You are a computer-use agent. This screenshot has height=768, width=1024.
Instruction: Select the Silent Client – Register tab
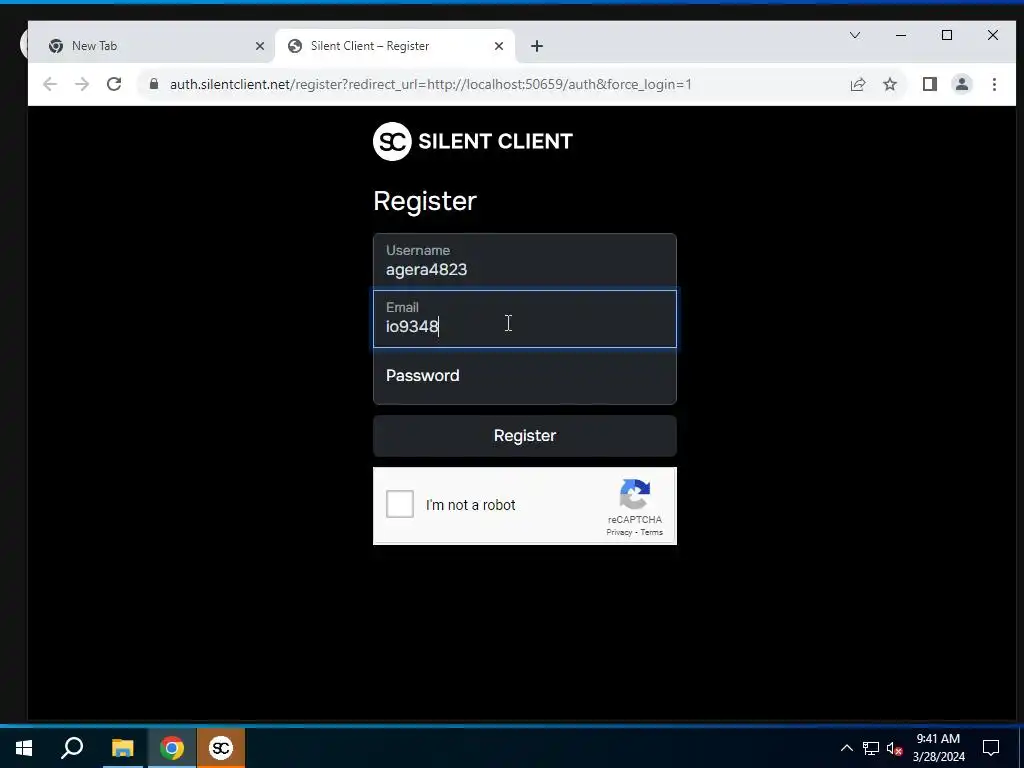point(396,46)
